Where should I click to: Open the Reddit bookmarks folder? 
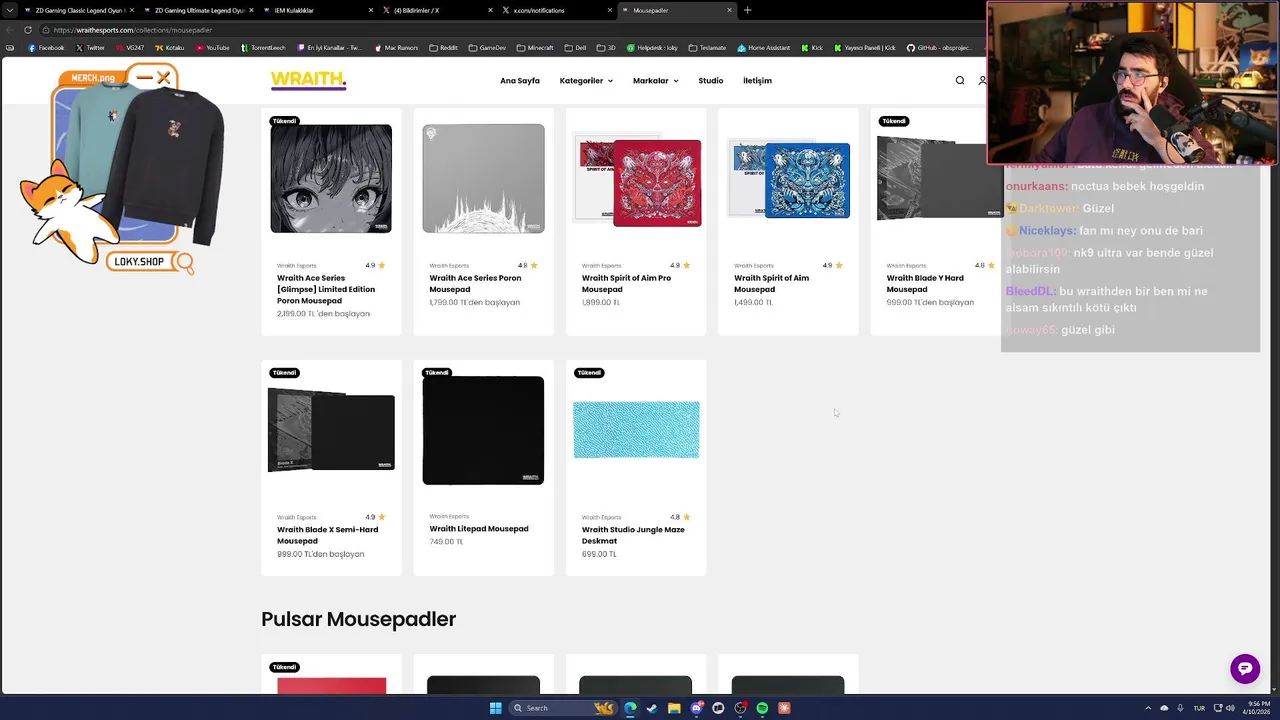(443, 48)
